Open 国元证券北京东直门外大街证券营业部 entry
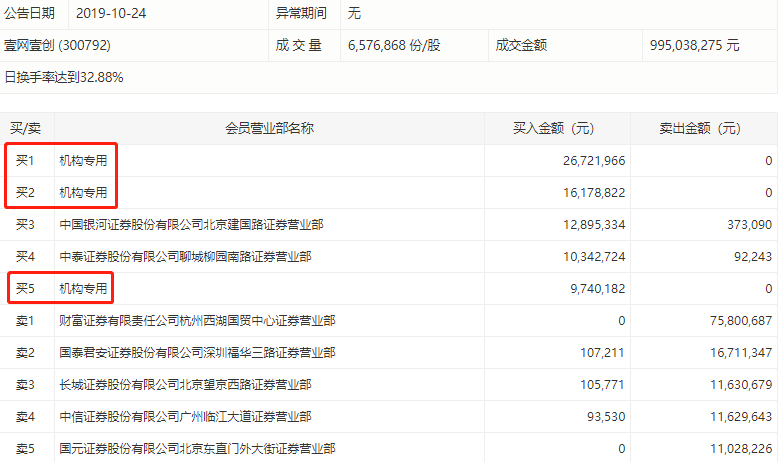 [197, 449]
